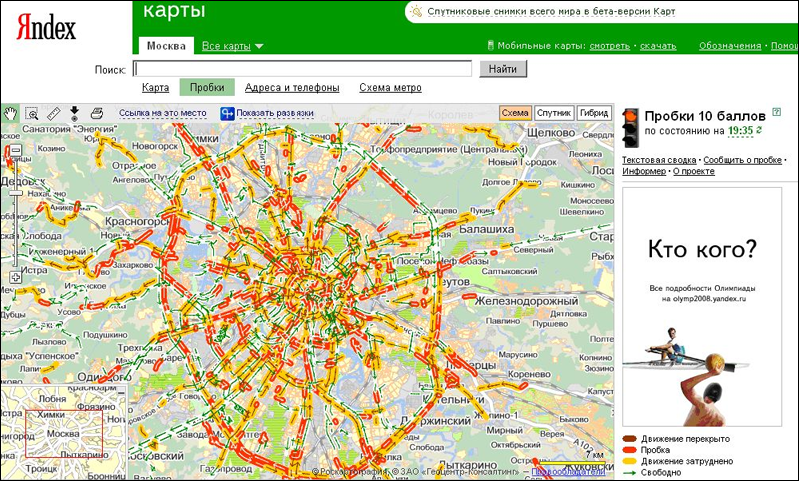
Task: Click Сообщить о пробке link
Action: (x=742, y=160)
